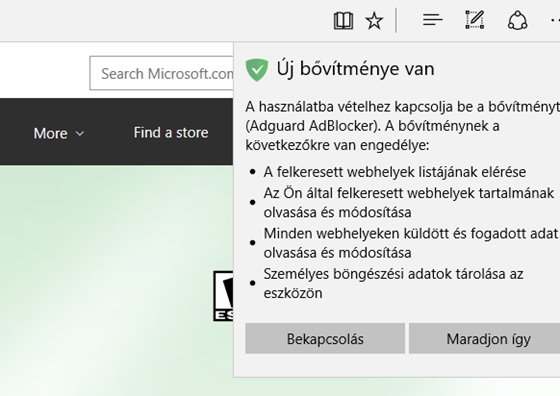560x396 pixels.
Task: Click the Adguard AdBlocker description paragraph
Action: 402,126
